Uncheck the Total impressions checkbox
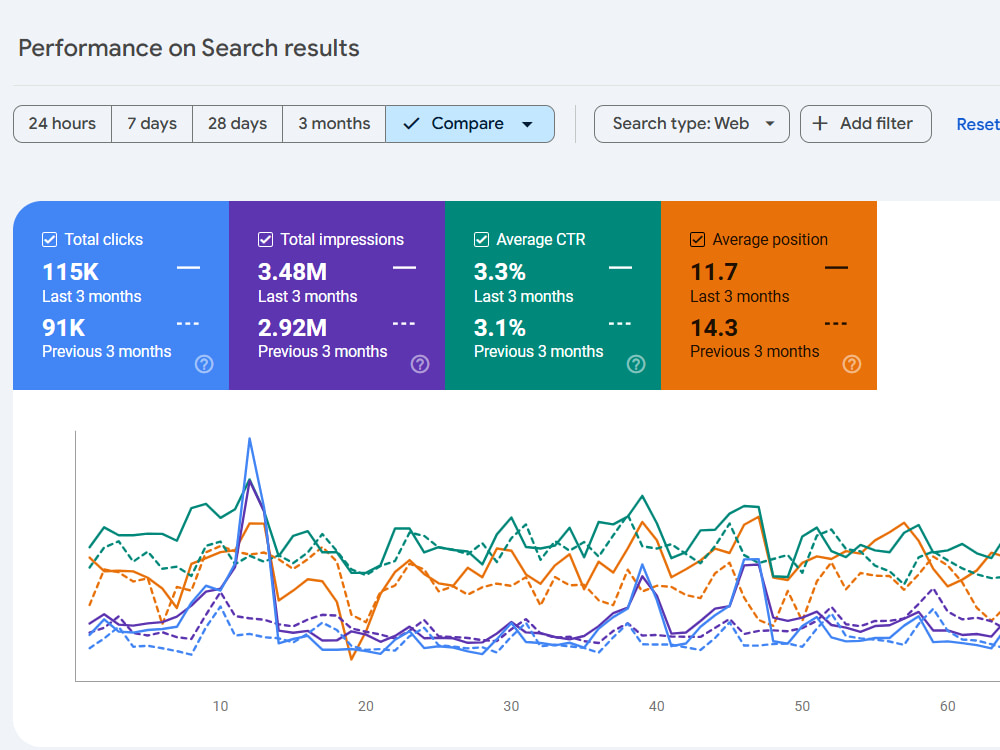The width and height of the screenshot is (1000, 750). pos(265,239)
